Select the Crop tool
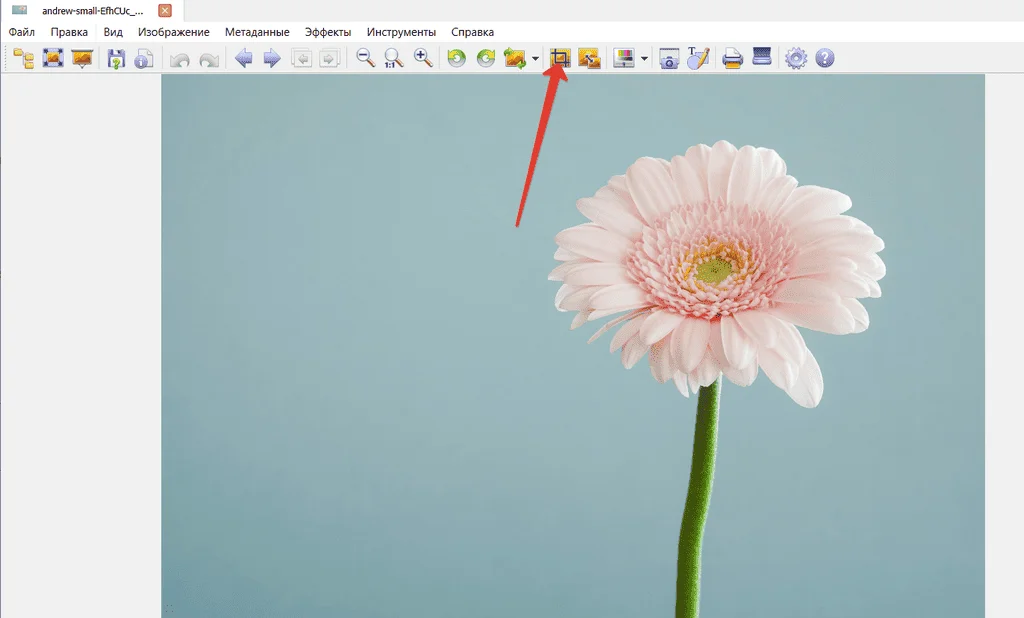This screenshot has width=1024, height=618. [560, 59]
